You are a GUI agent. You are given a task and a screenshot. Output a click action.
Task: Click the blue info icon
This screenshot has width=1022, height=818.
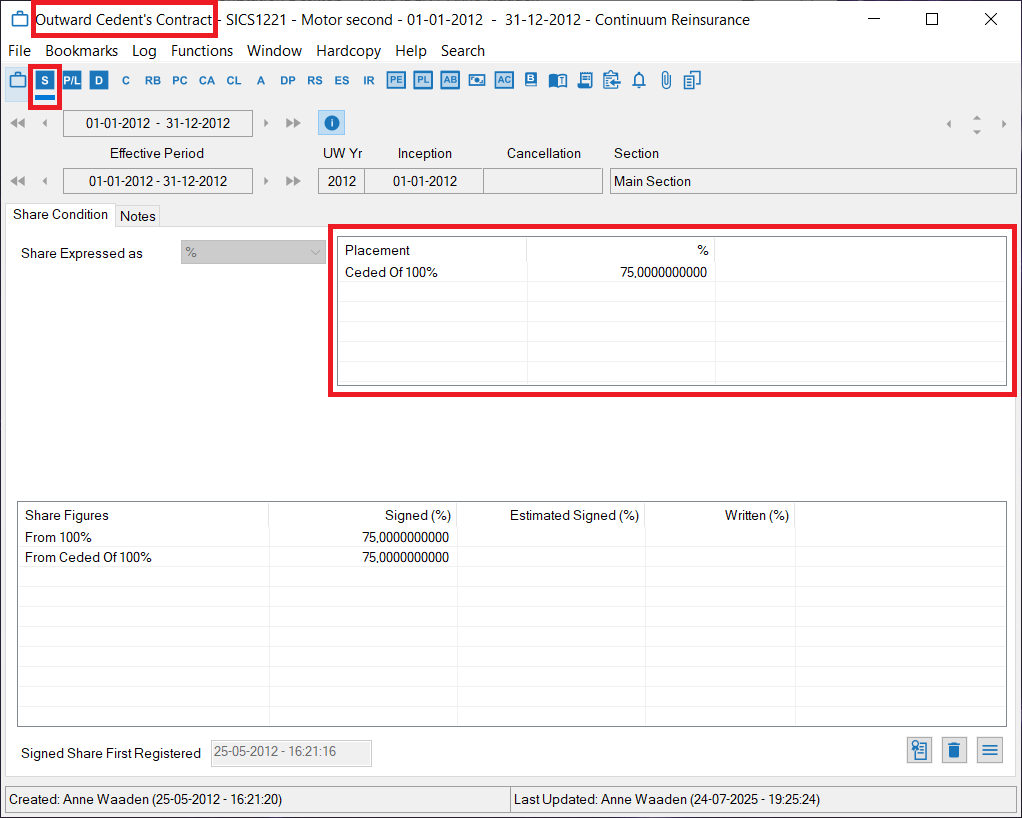pos(332,123)
